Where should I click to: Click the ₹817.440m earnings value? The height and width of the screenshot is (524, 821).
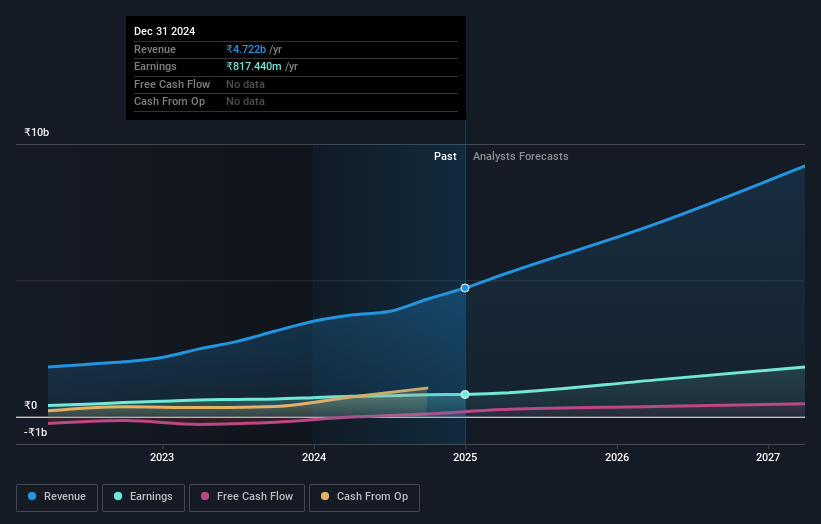[254, 66]
